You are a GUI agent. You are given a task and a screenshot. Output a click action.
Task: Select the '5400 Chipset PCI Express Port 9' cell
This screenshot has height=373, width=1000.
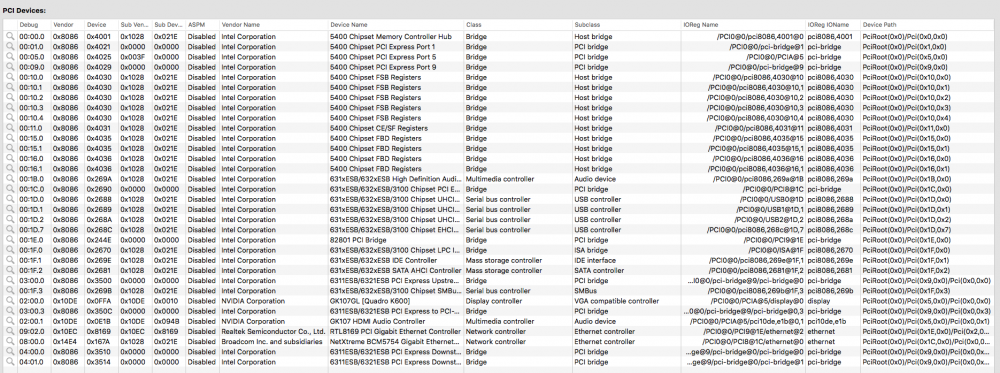pyautogui.click(x=383, y=67)
